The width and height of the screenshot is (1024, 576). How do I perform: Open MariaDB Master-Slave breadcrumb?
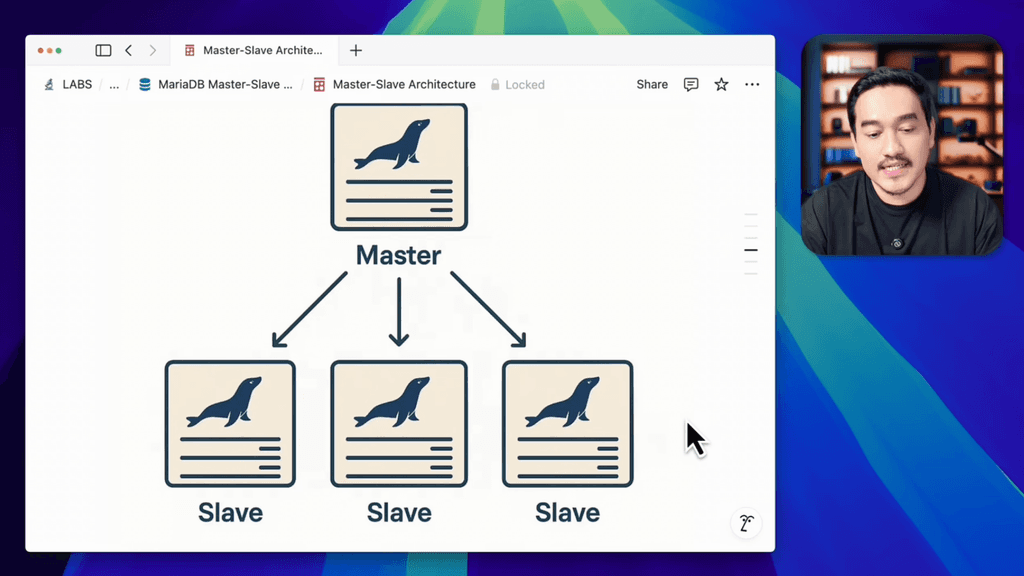[x=216, y=84]
